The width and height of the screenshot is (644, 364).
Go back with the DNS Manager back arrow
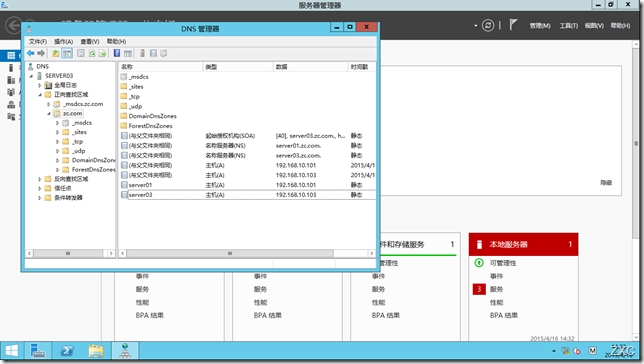click(x=30, y=53)
